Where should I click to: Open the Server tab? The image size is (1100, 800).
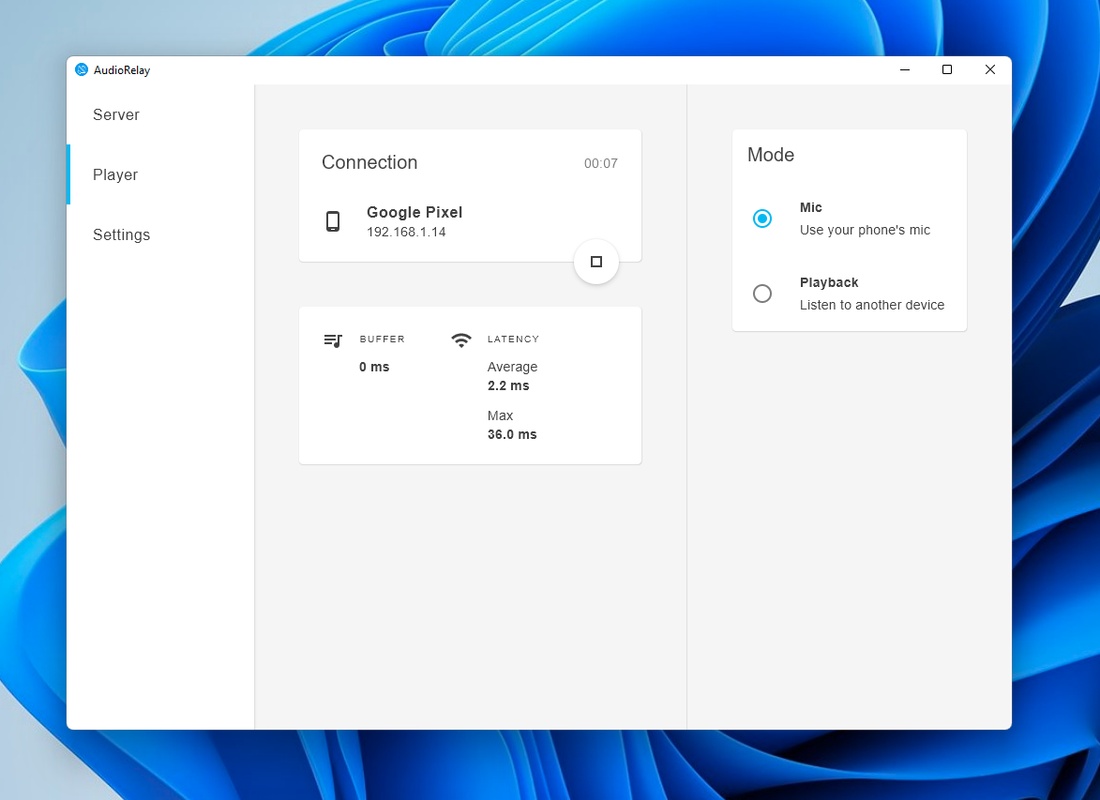(x=116, y=115)
